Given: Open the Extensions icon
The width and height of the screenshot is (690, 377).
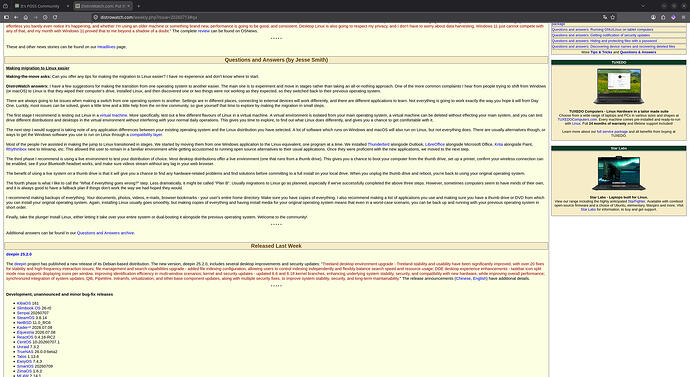Looking at the screenshot, I should point(663,17).
